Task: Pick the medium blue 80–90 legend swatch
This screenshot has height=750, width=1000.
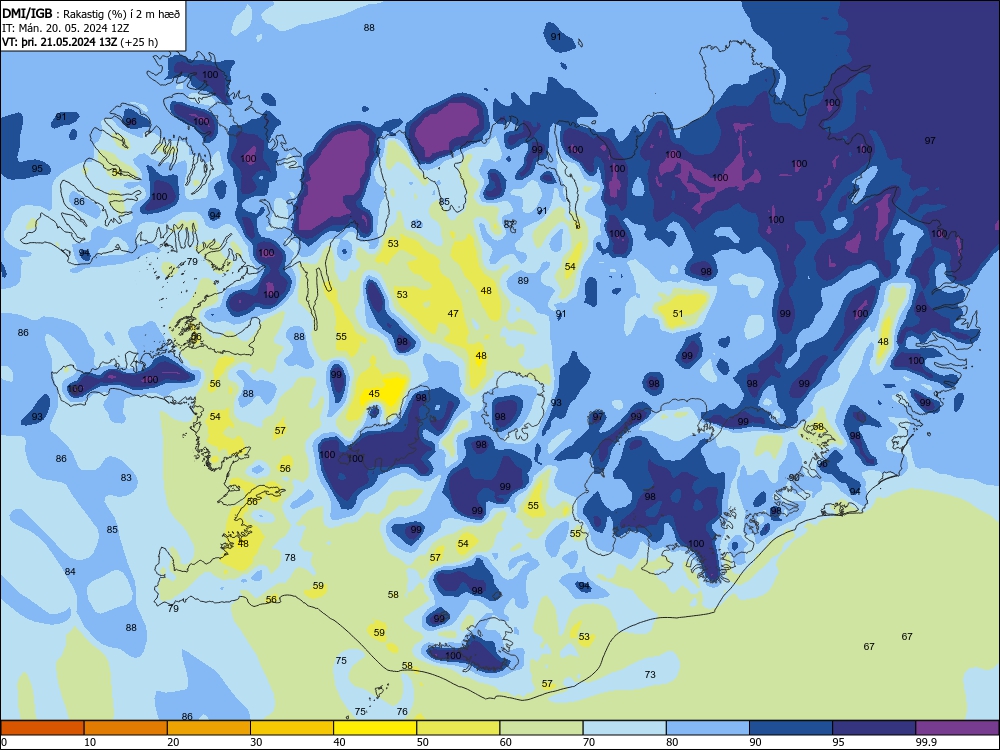Action: [708, 728]
